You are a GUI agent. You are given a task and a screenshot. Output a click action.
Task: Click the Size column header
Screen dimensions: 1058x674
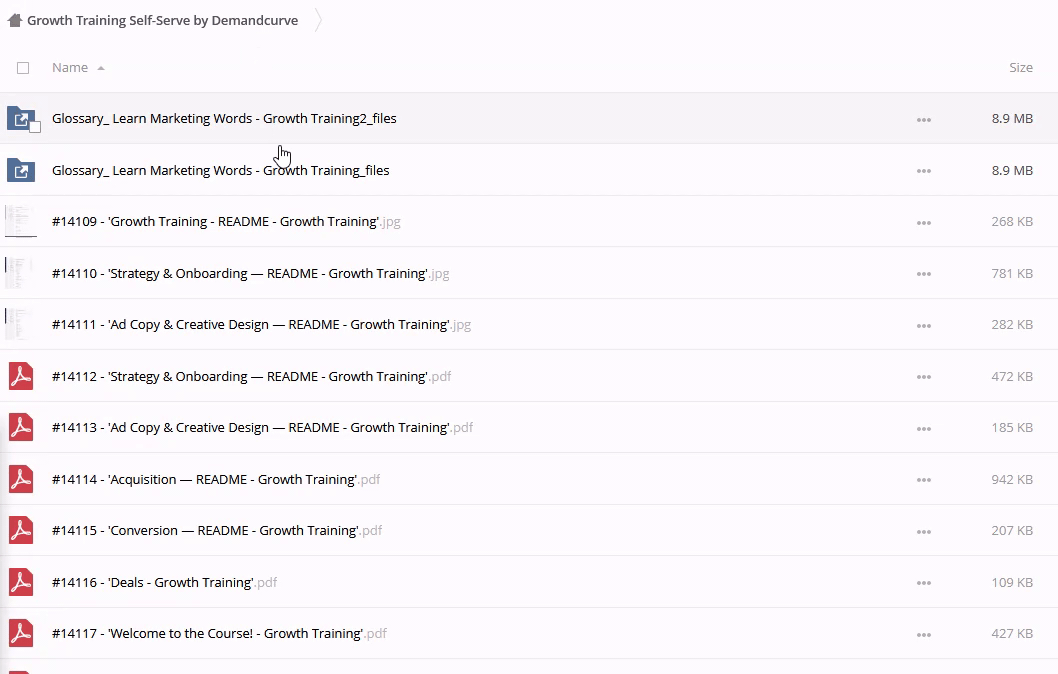1020,68
